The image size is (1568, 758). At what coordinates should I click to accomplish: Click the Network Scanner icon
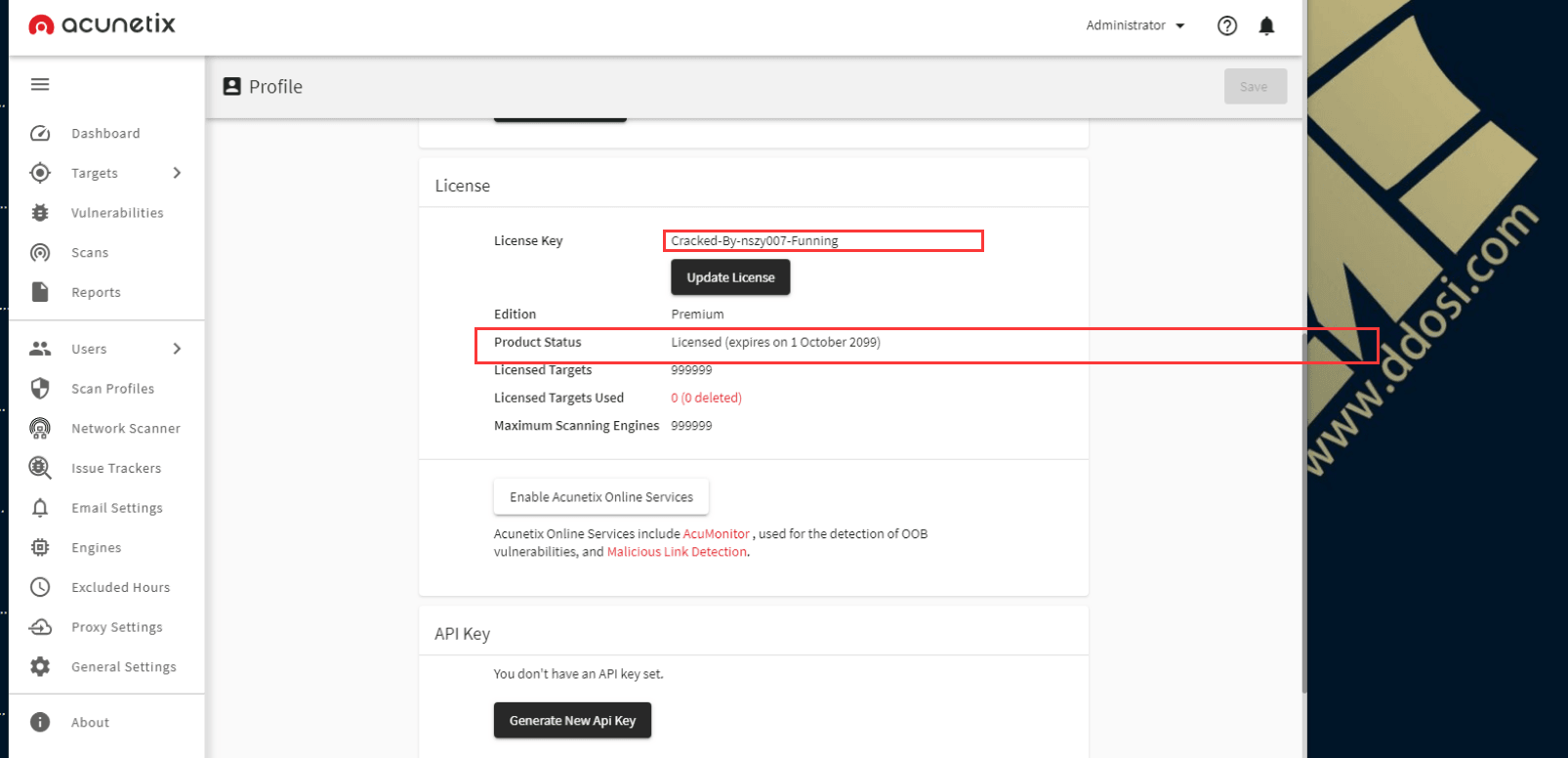(40, 428)
